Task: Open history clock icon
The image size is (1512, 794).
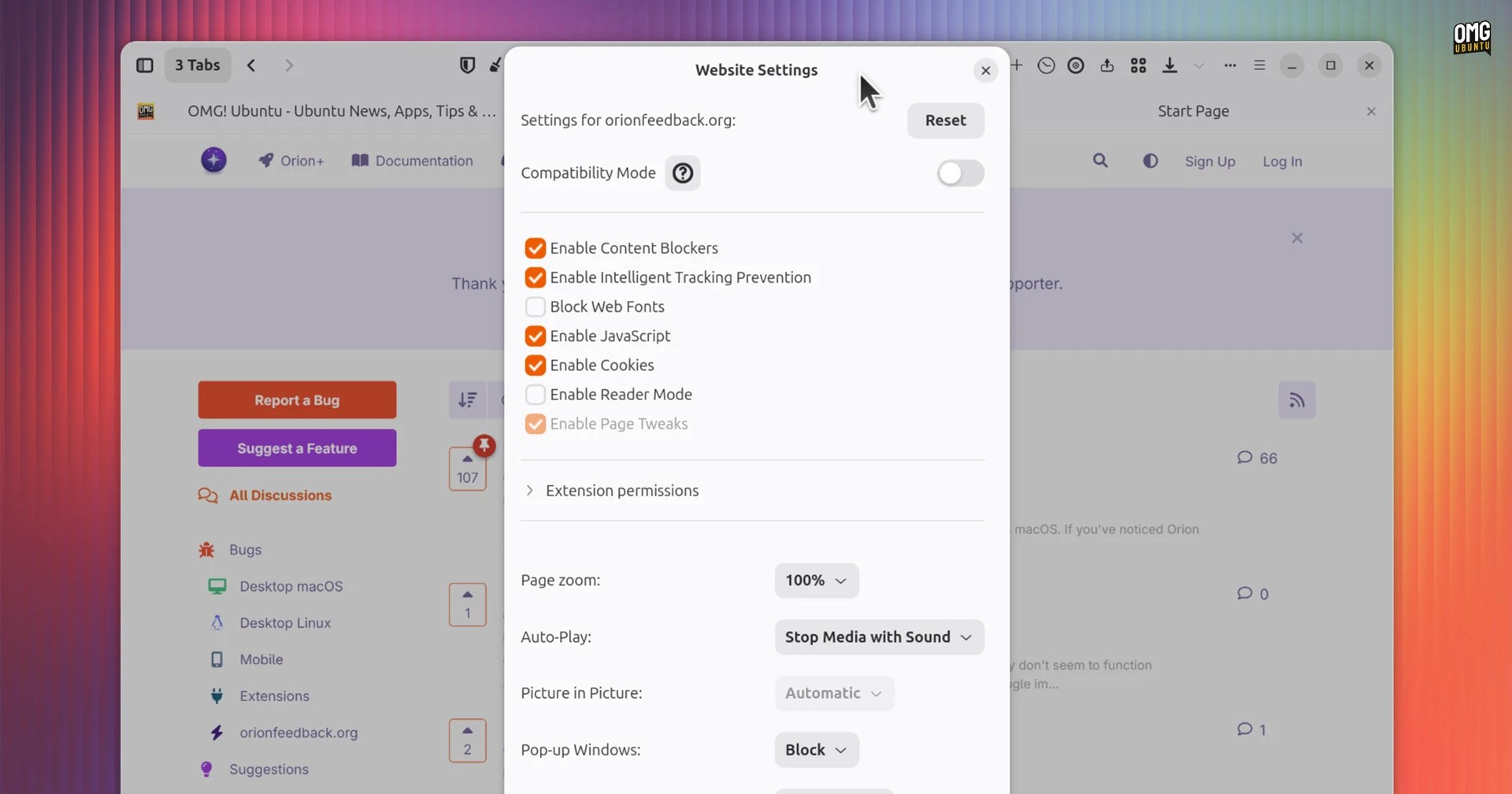Action: [1046, 65]
